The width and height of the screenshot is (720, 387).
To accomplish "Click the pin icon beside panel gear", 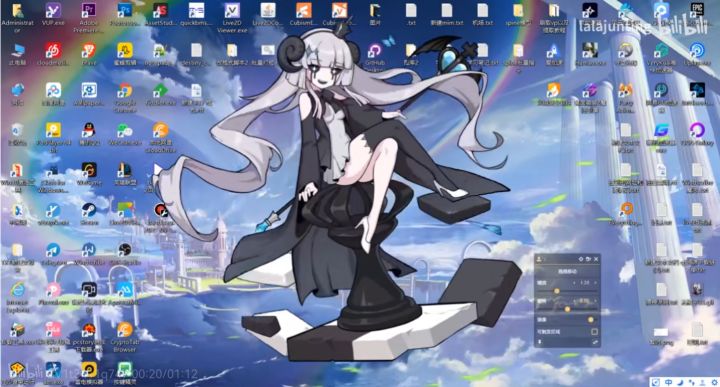I will click(x=588, y=259).
